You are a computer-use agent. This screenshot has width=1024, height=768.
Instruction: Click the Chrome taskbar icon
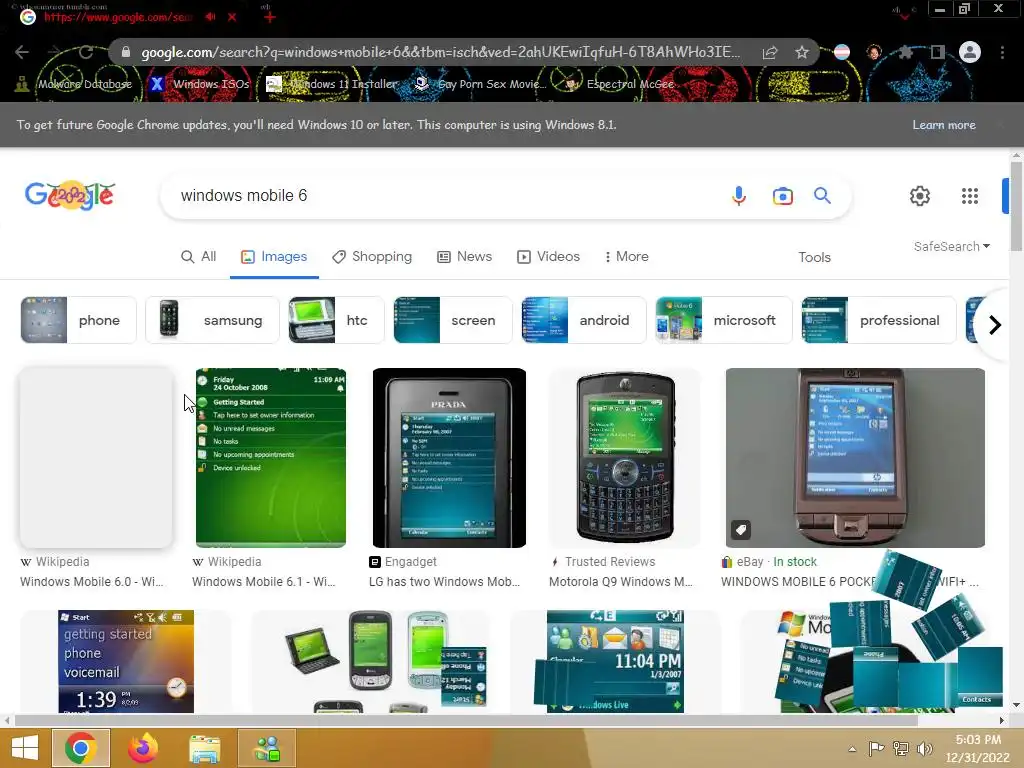pyautogui.click(x=81, y=748)
